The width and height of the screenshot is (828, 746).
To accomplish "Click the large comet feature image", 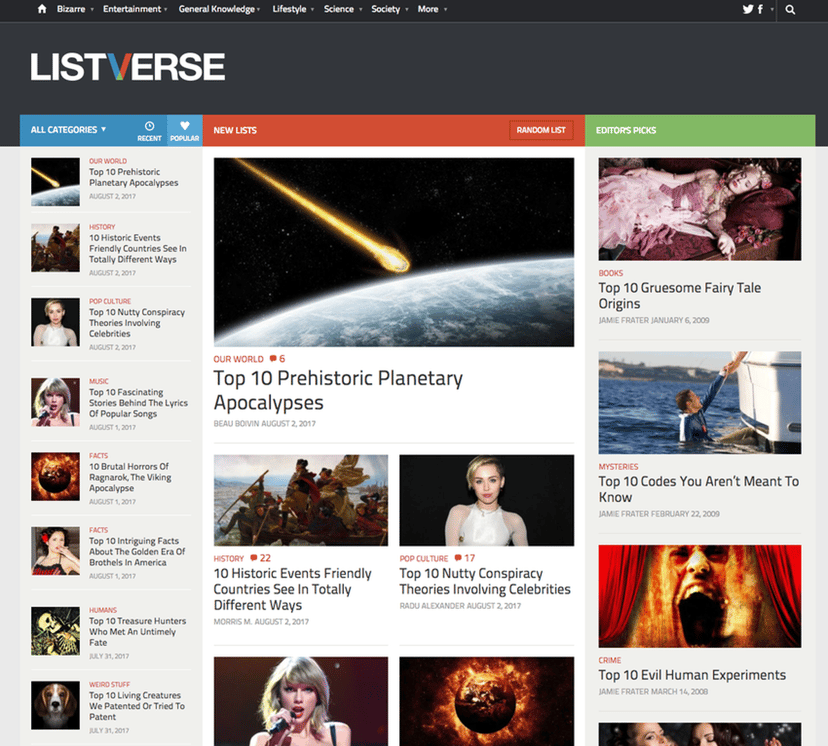I will pos(393,252).
